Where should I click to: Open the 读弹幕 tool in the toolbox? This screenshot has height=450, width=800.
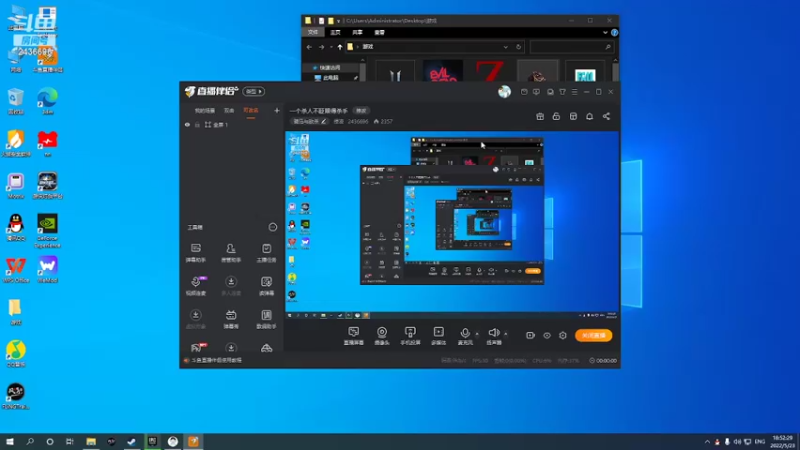click(266, 286)
